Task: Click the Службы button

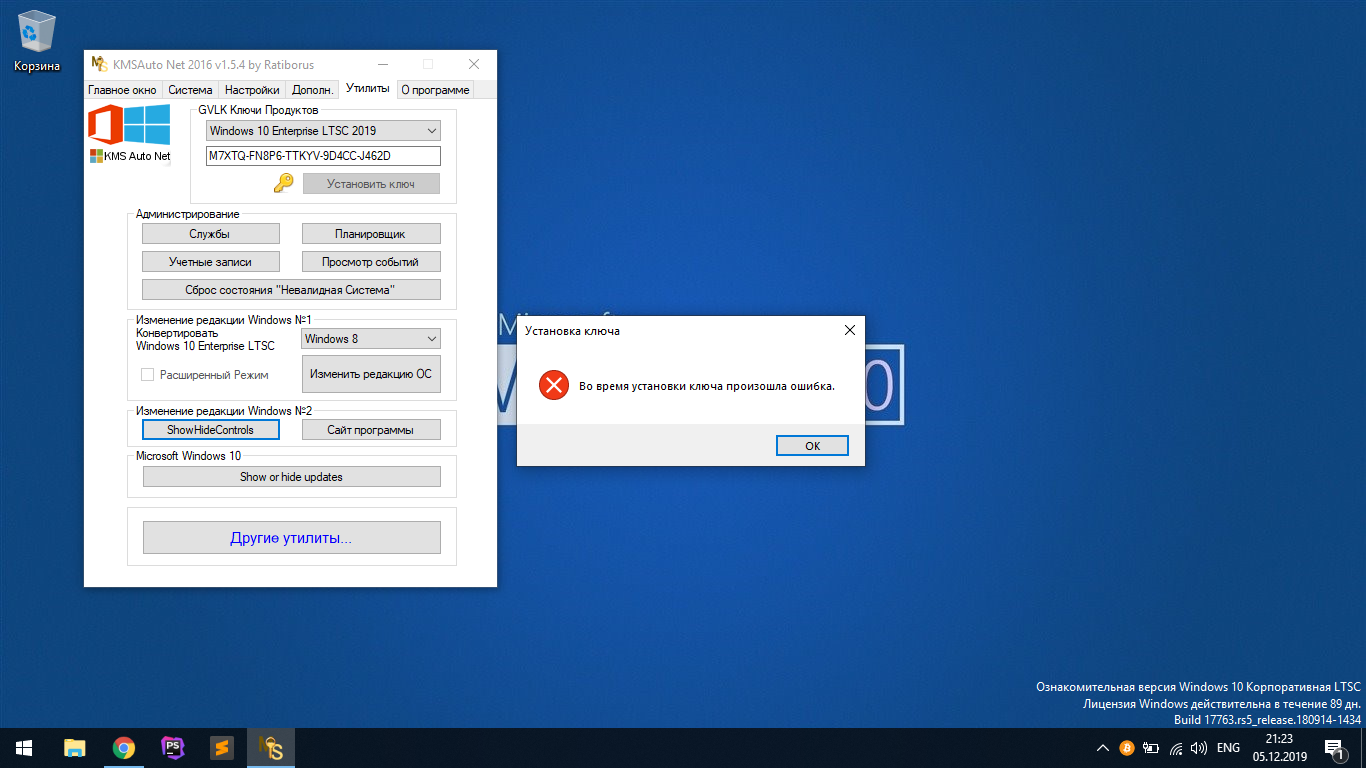Action: (x=210, y=234)
